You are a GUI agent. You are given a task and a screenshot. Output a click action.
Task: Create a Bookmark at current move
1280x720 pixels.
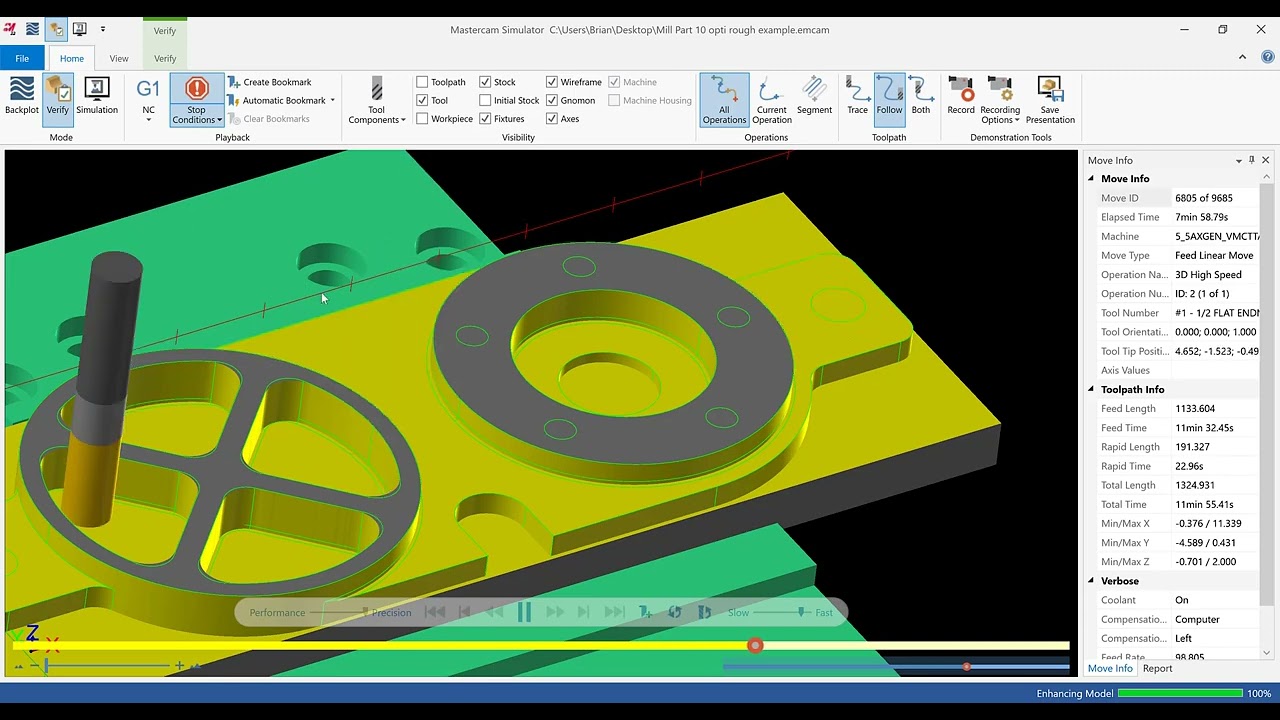[270, 82]
